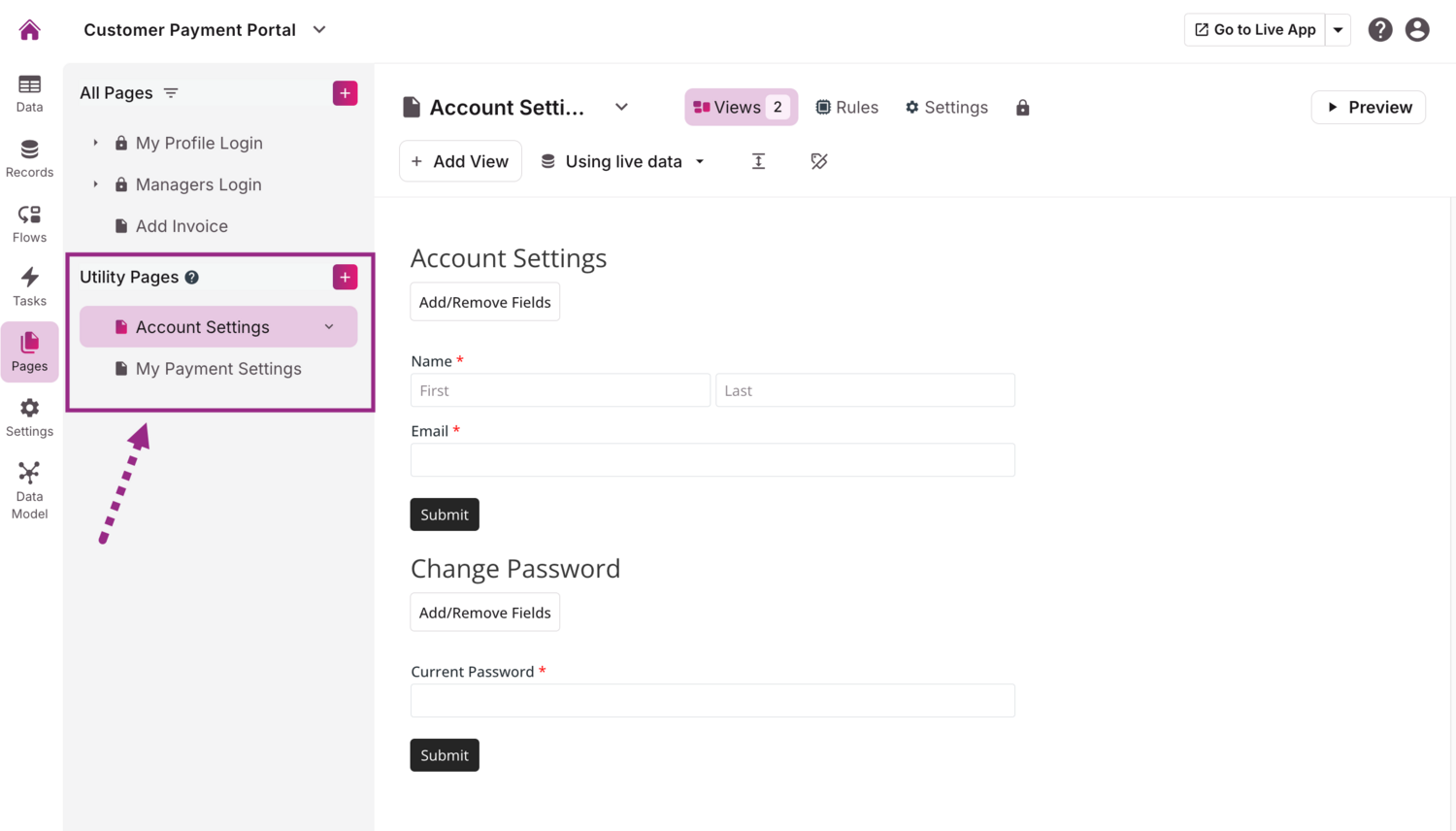
Task: Open the user account profile icon
Action: click(1417, 30)
